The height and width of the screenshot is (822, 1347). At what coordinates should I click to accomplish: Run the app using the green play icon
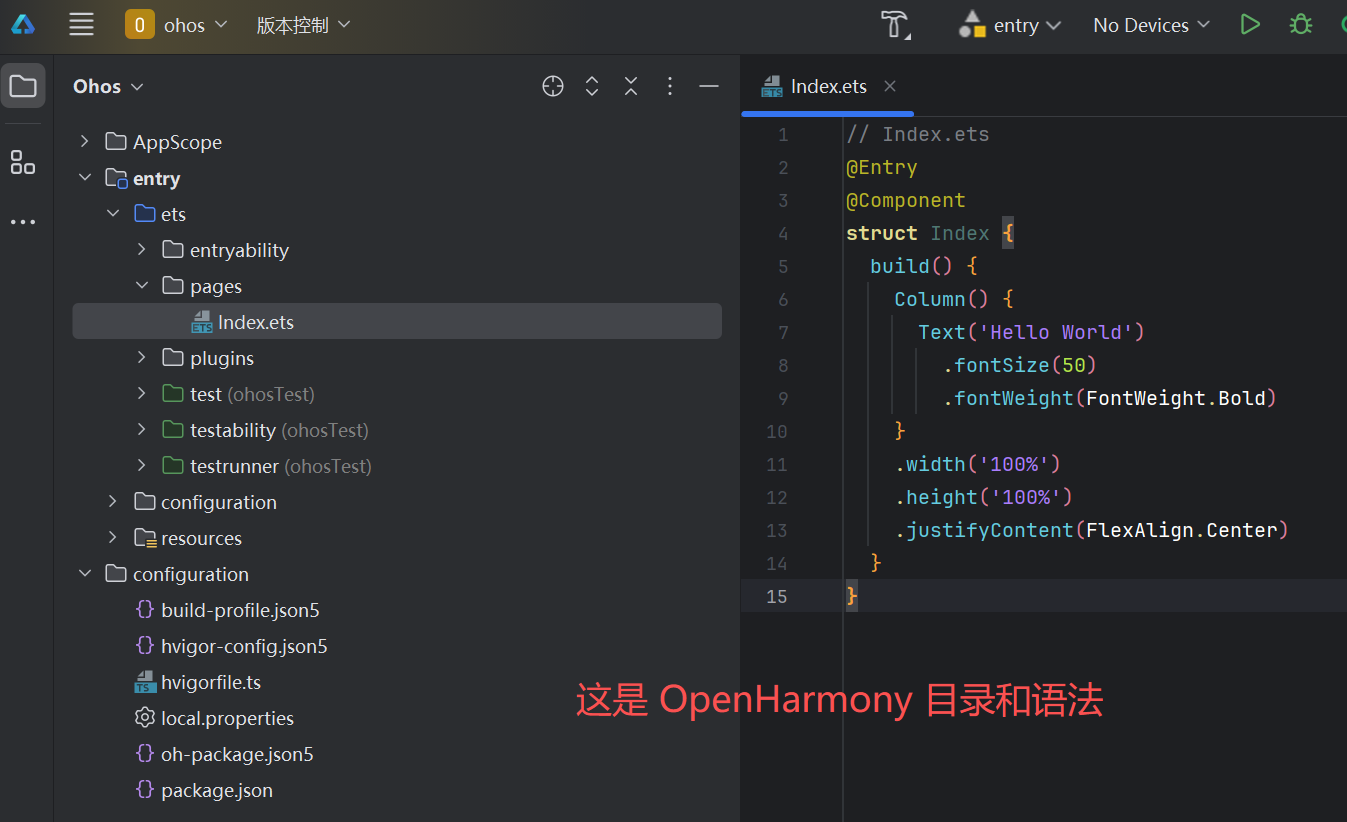pyautogui.click(x=1249, y=24)
